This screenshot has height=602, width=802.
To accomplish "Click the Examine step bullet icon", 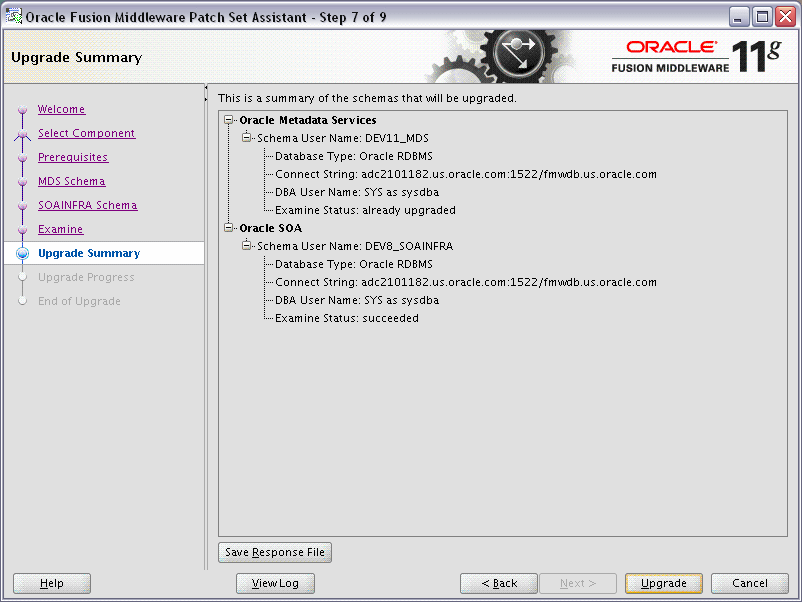I will pyautogui.click(x=23, y=230).
